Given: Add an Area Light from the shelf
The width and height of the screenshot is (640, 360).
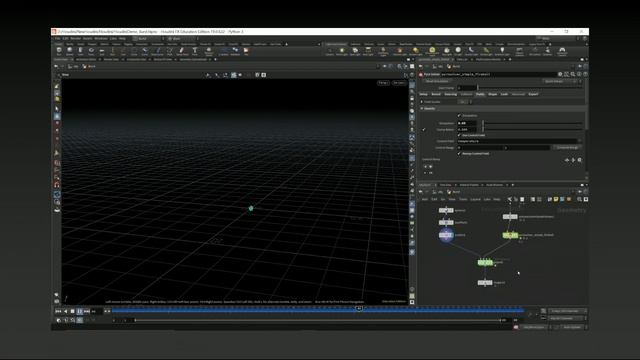Looking at the screenshot, I should pyautogui.click(x=368, y=51).
